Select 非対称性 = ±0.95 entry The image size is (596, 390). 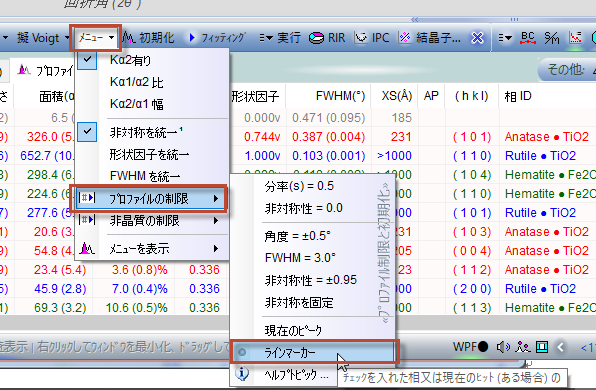click(x=311, y=280)
